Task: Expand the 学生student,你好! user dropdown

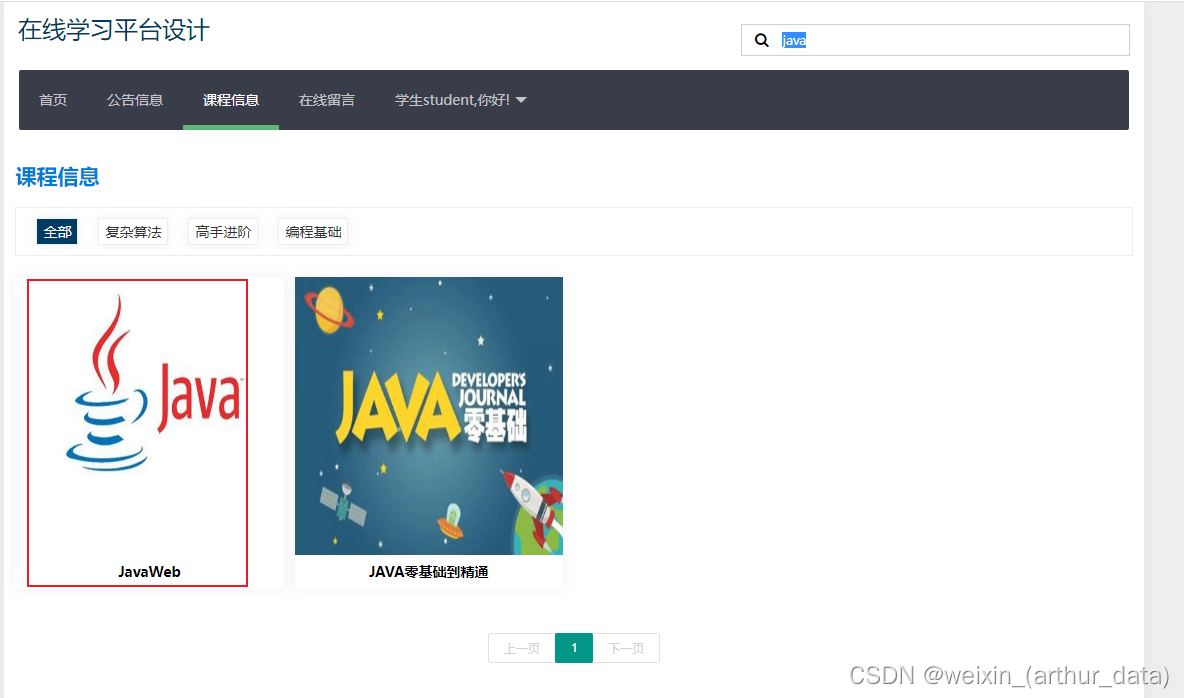Action: click(461, 100)
